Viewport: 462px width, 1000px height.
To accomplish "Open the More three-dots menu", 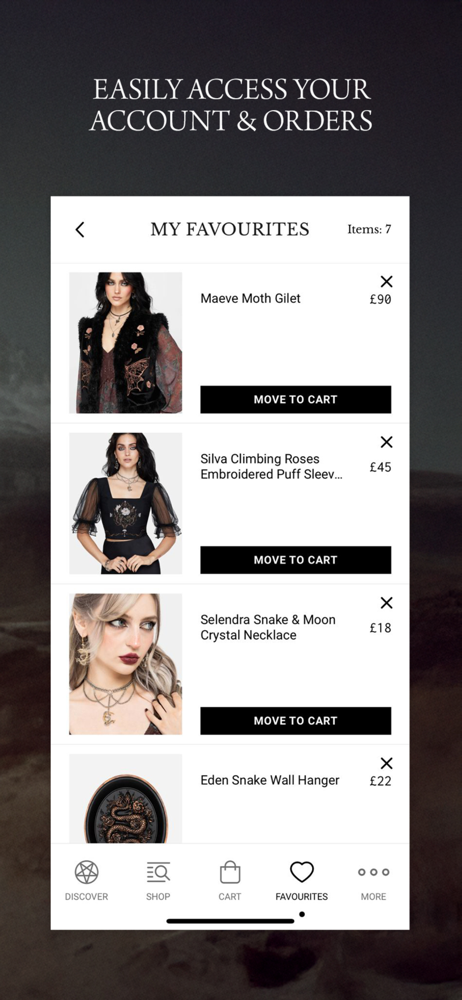I will click(373, 872).
